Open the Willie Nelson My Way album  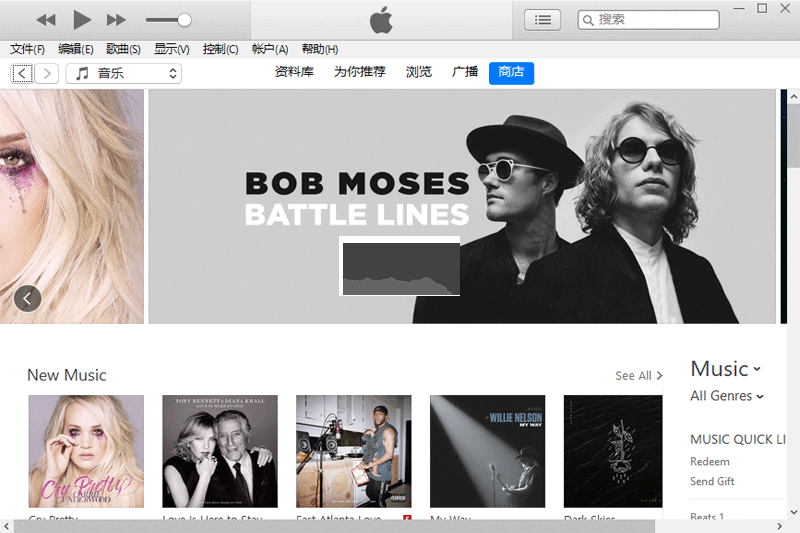(487, 451)
